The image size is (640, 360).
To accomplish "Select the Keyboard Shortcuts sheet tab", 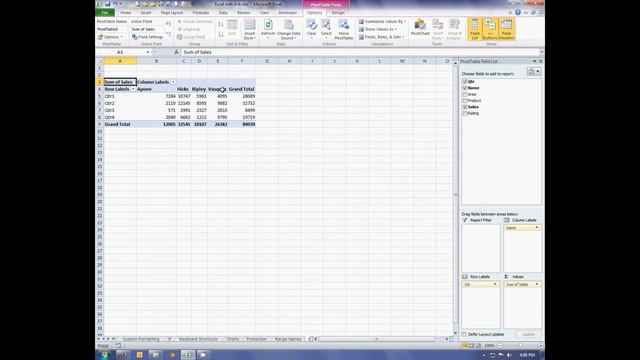I will [198, 339].
